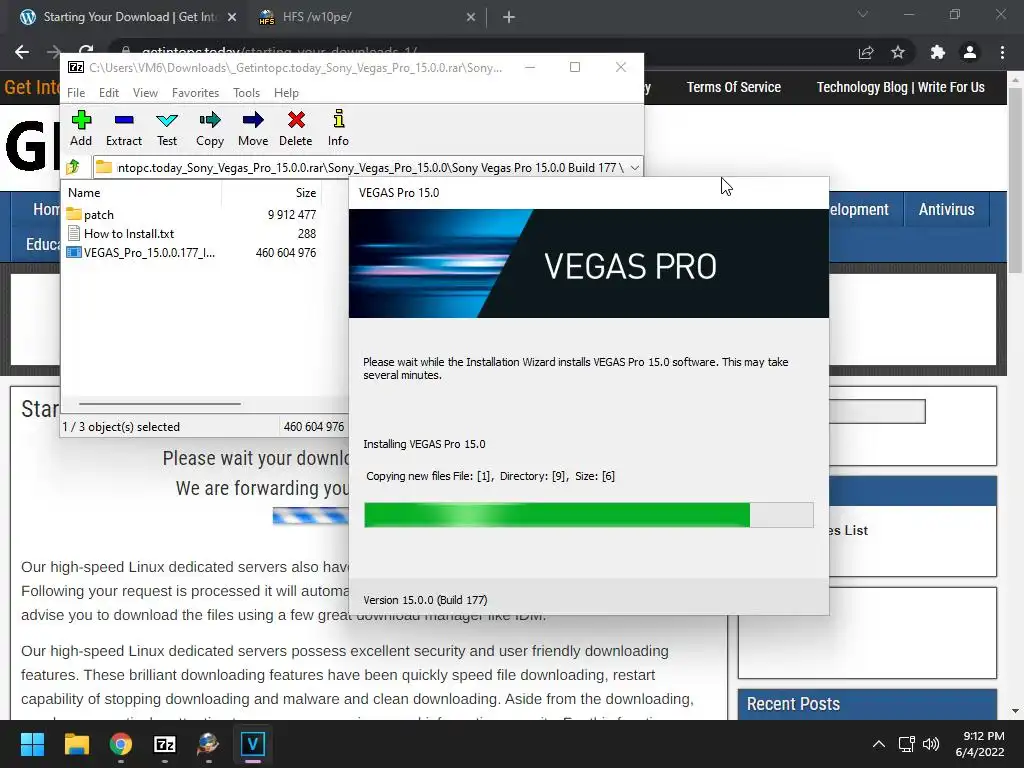Click the browser page vertical scrollbar
Image resolution: width=1024 pixels, height=768 pixels.
(x=1015, y=180)
